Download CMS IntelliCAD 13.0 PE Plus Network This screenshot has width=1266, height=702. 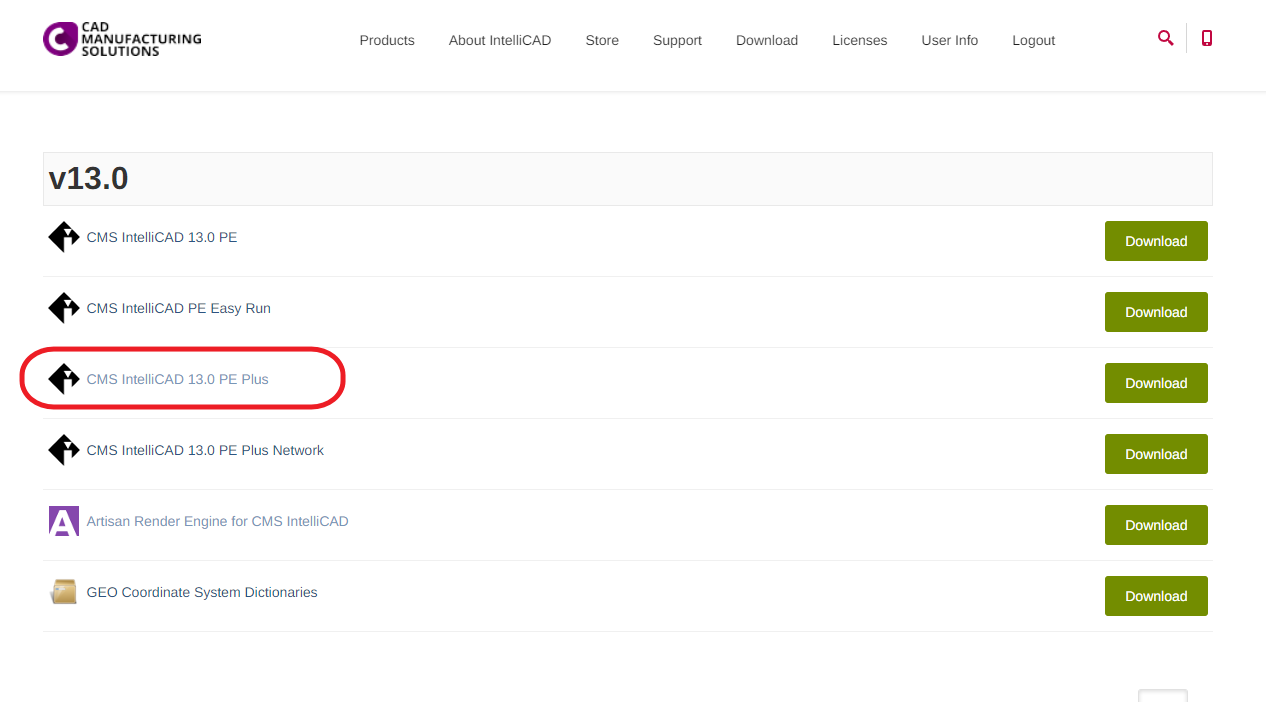pyautogui.click(x=1156, y=454)
